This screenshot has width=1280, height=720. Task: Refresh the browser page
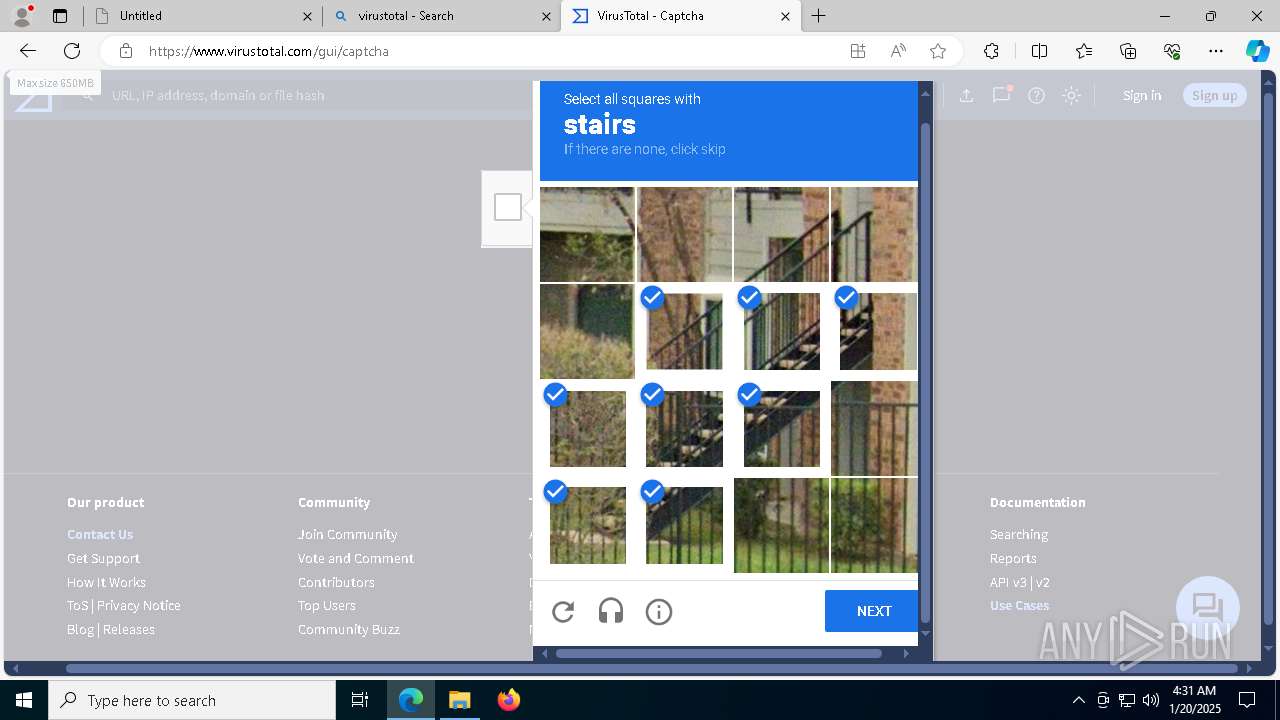[x=72, y=51]
